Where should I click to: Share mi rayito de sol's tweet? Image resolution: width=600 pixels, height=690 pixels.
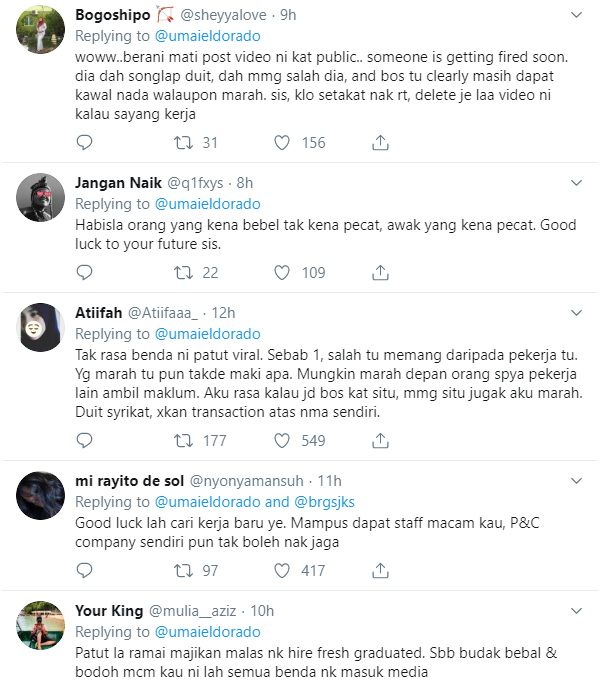point(380,570)
